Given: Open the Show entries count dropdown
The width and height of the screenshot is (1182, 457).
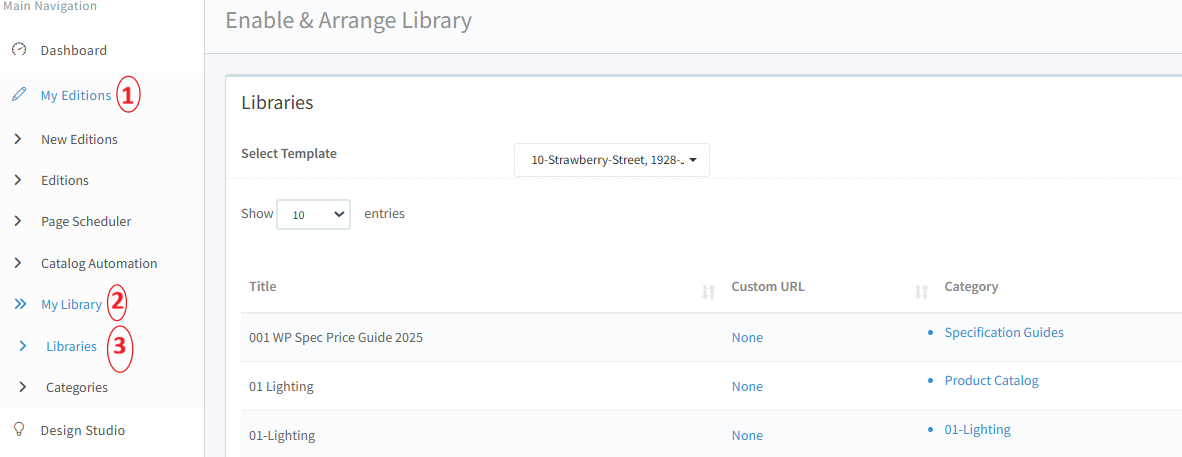Looking at the screenshot, I should pyautogui.click(x=313, y=214).
